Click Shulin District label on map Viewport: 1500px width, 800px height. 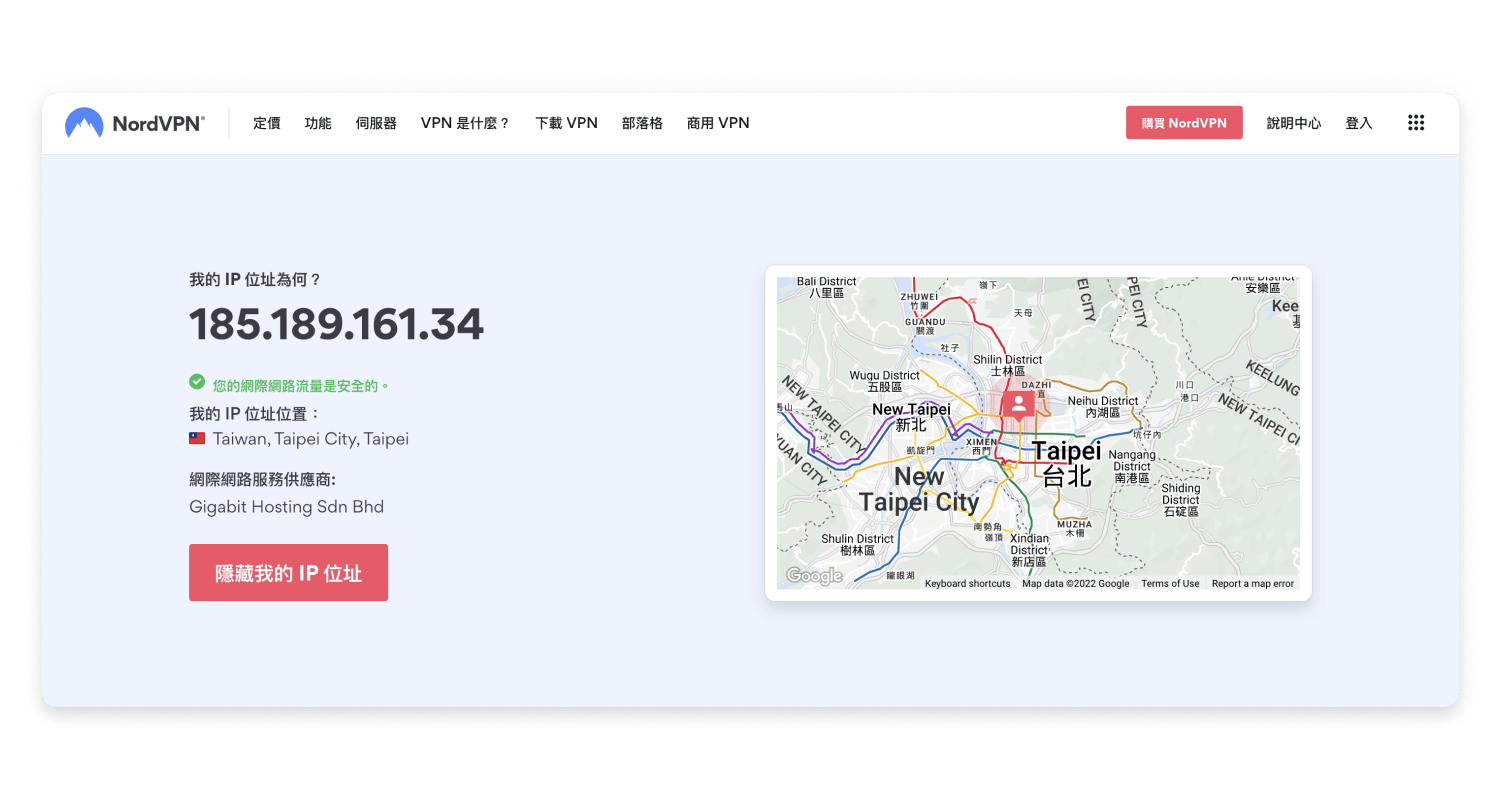[x=858, y=545]
